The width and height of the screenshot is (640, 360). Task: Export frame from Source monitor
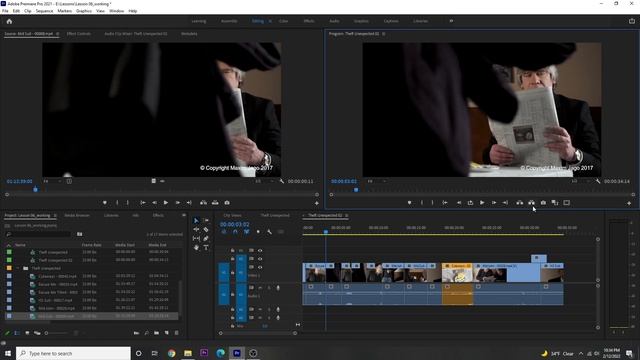(227, 202)
